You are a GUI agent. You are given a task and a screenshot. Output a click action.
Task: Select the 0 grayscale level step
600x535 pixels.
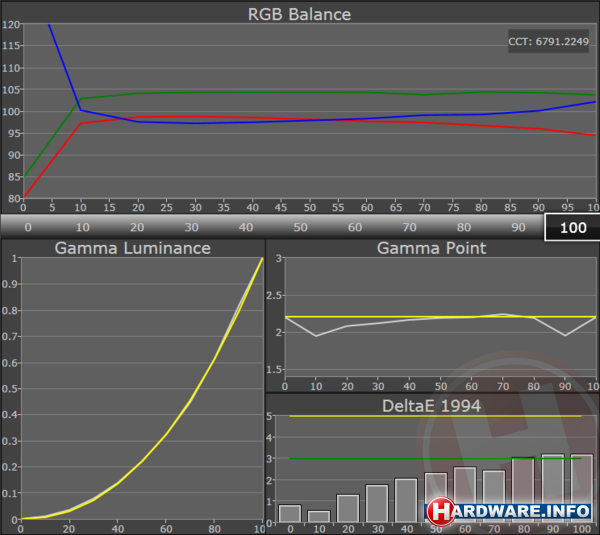(x=28, y=227)
